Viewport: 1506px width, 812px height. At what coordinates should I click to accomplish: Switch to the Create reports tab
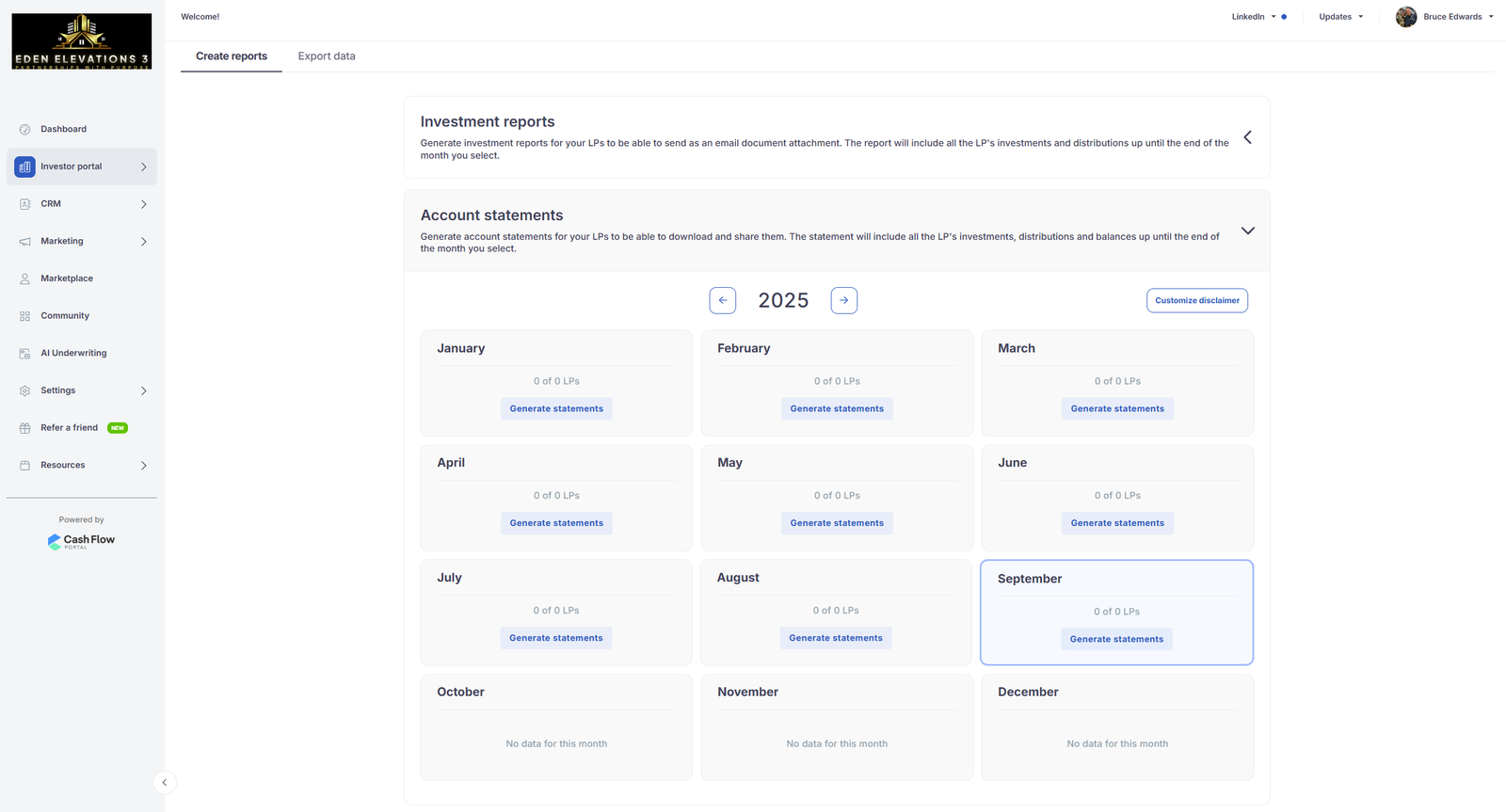tap(232, 56)
